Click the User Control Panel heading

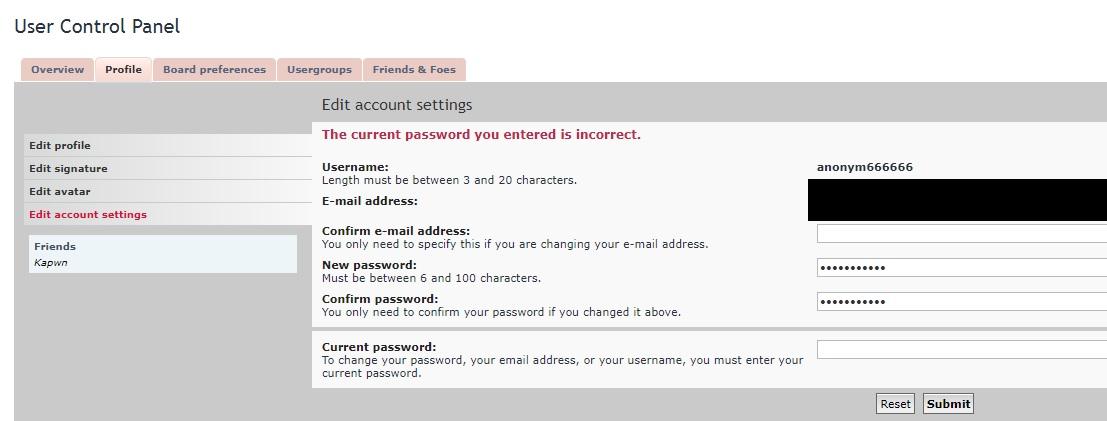point(97,27)
